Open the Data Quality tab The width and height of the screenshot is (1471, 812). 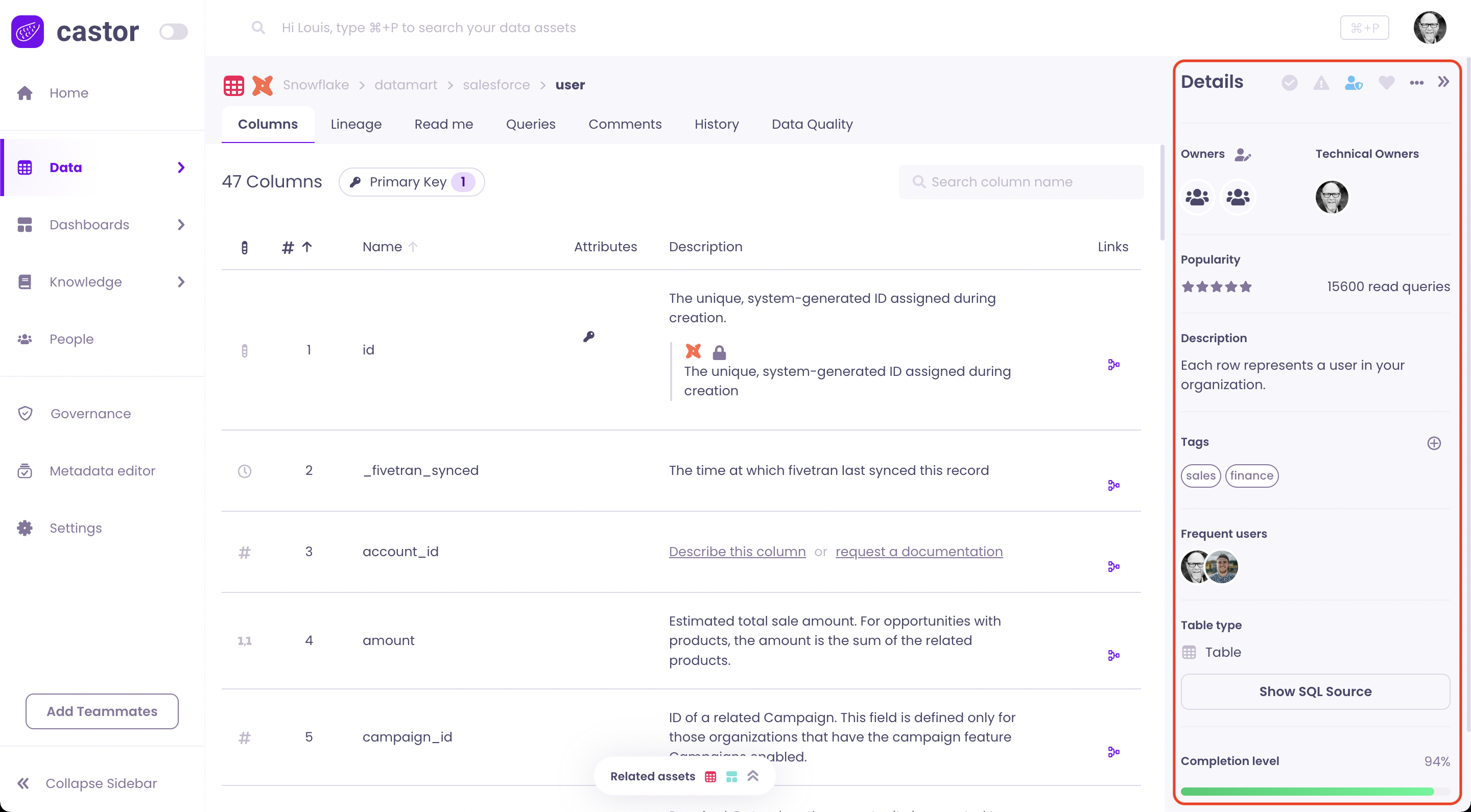click(x=812, y=124)
